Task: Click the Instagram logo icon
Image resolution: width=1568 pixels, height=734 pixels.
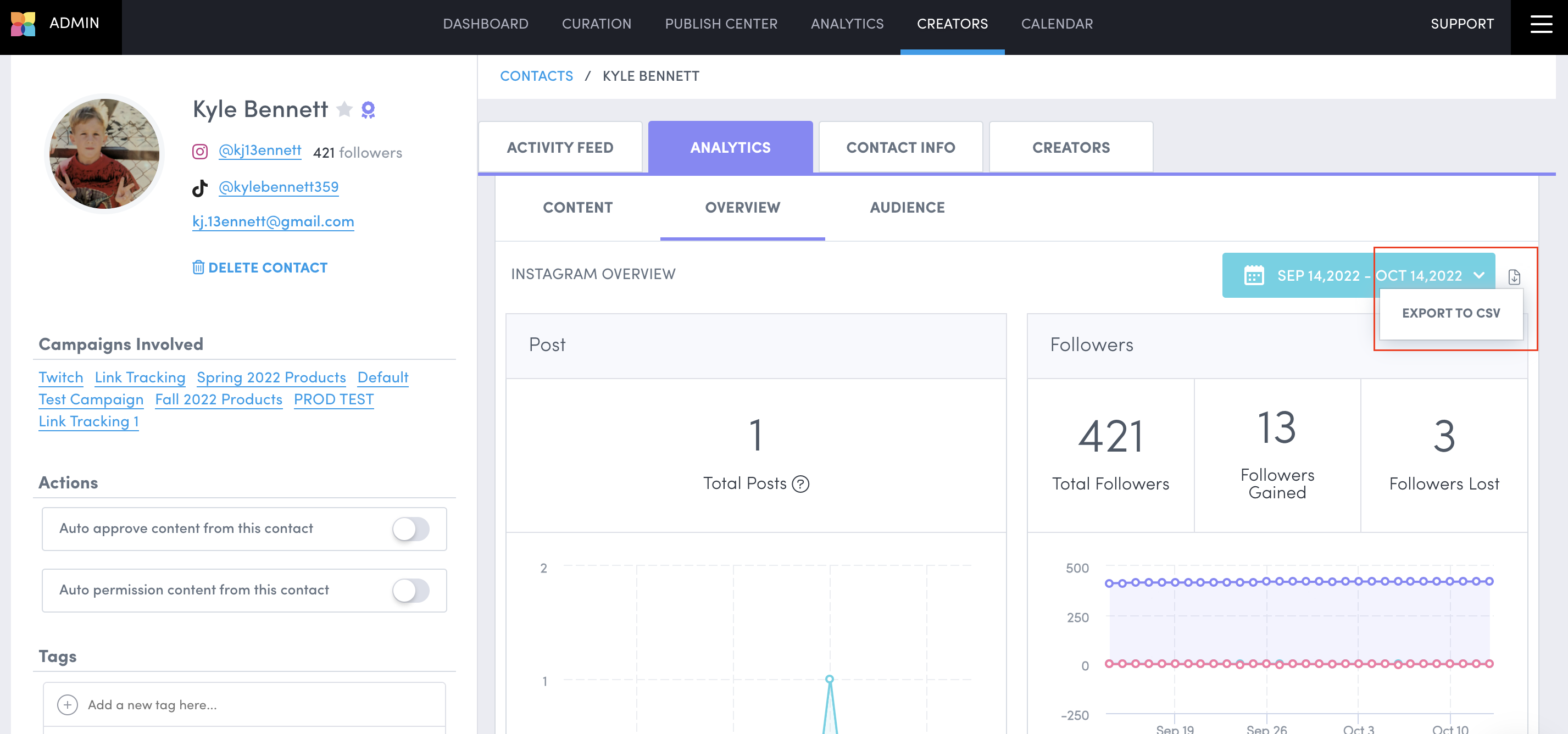Action: pyautogui.click(x=199, y=152)
